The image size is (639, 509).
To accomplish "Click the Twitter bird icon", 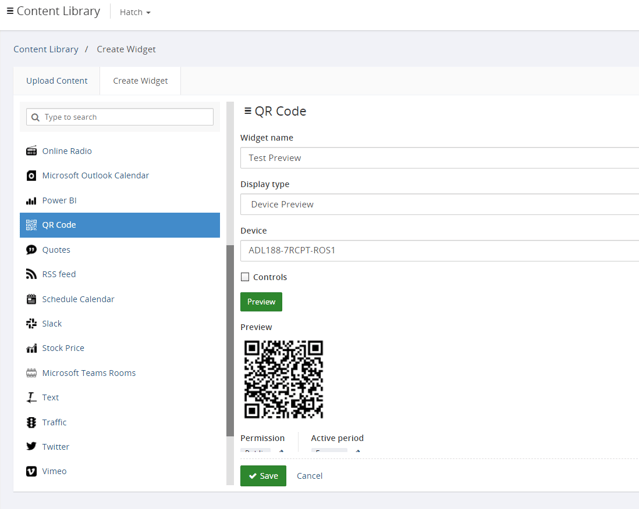I will tap(31, 447).
